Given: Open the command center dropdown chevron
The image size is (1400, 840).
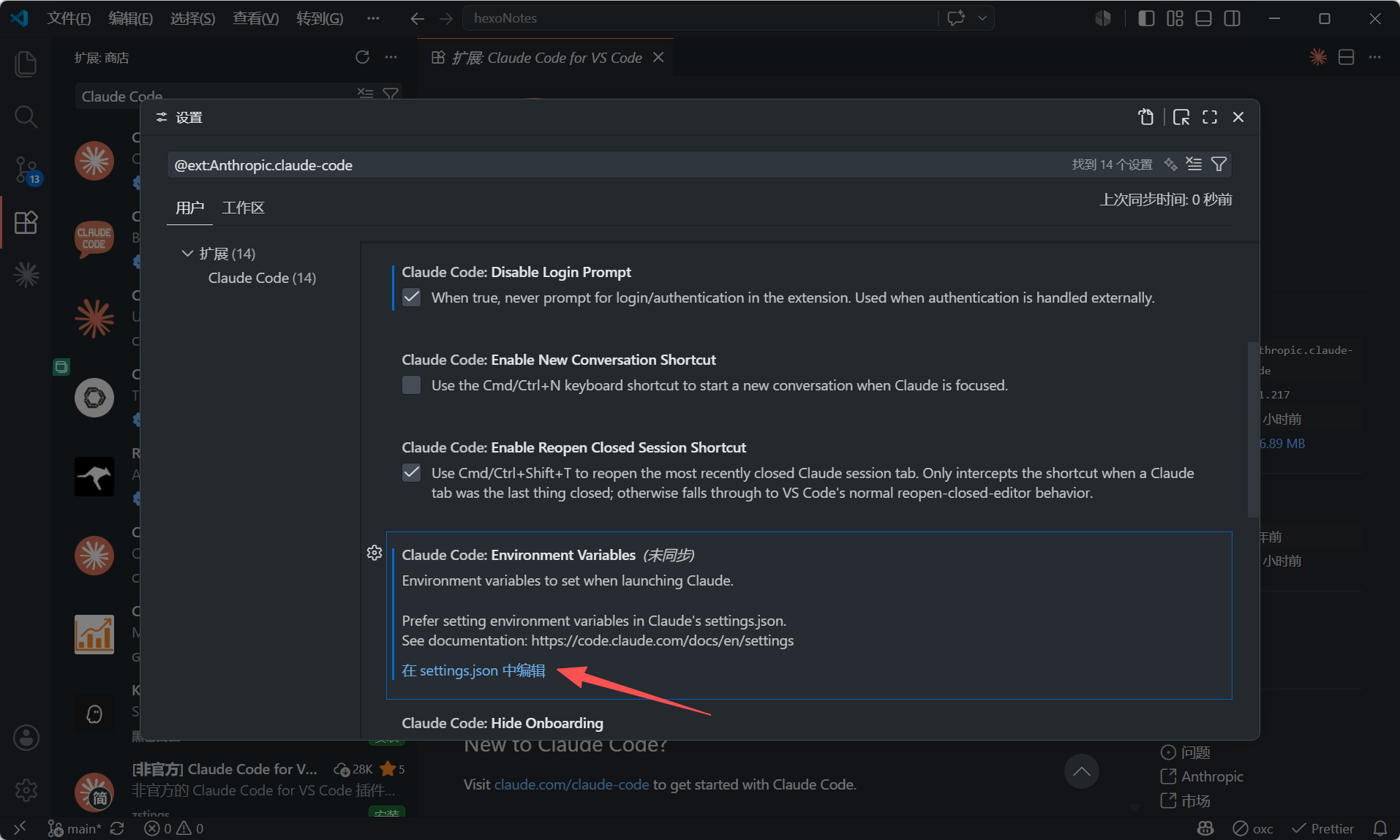Looking at the screenshot, I should tap(982, 18).
